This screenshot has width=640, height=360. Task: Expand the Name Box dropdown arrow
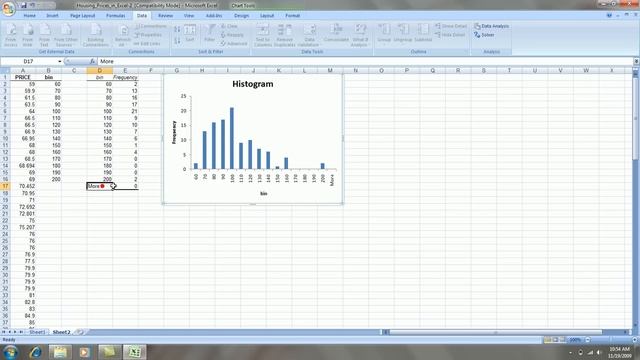point(60,61)
